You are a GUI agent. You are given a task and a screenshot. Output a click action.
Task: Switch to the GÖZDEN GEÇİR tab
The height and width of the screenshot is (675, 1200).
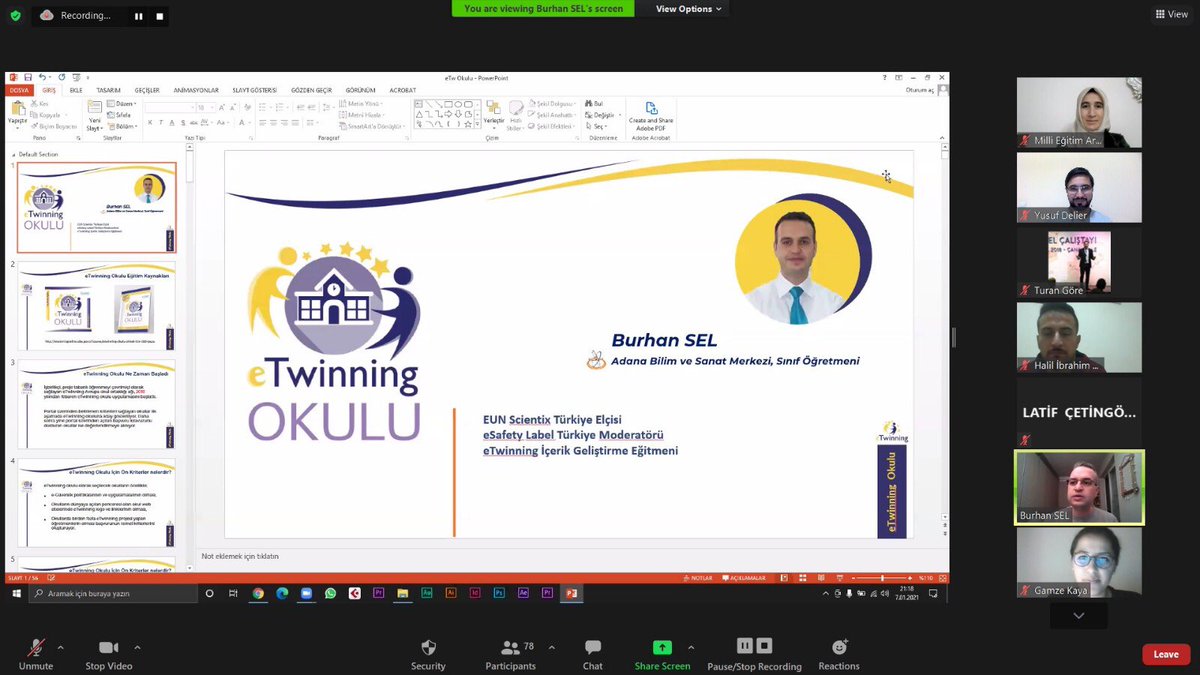click(x=311, y=90)
